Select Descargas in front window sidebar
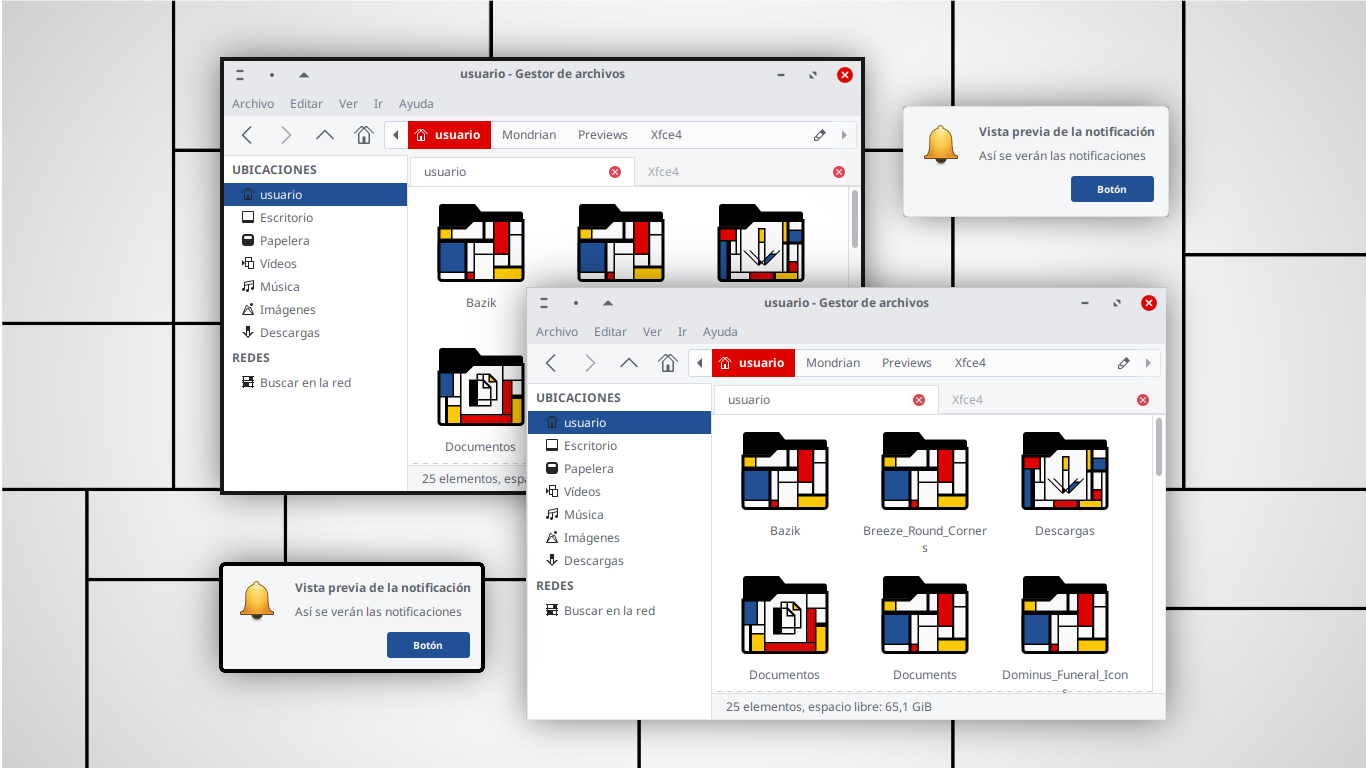 (x=619, y=561)
